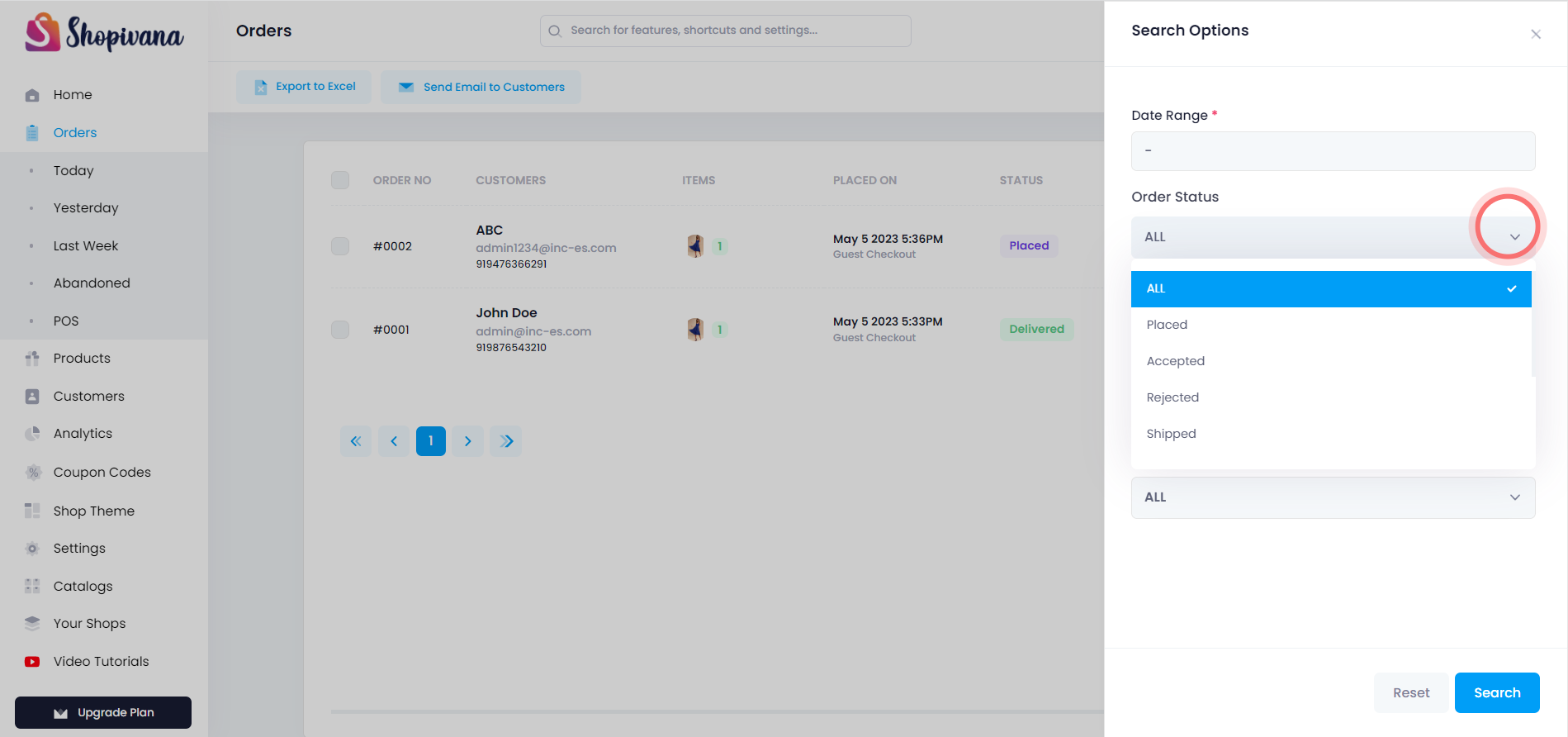This screenshot has height=737, width=1568.
Task: Click customer name John Doe
Action: click(x=506, y=313)
